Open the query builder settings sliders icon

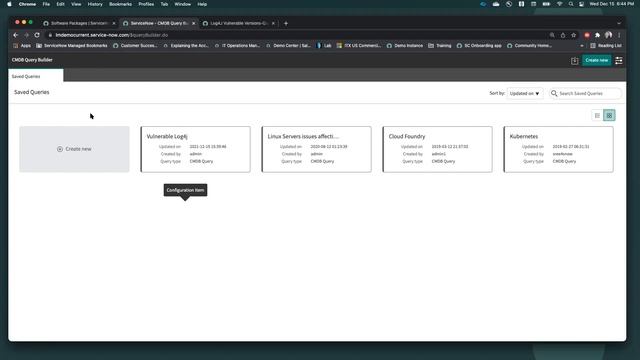point(619,60)
